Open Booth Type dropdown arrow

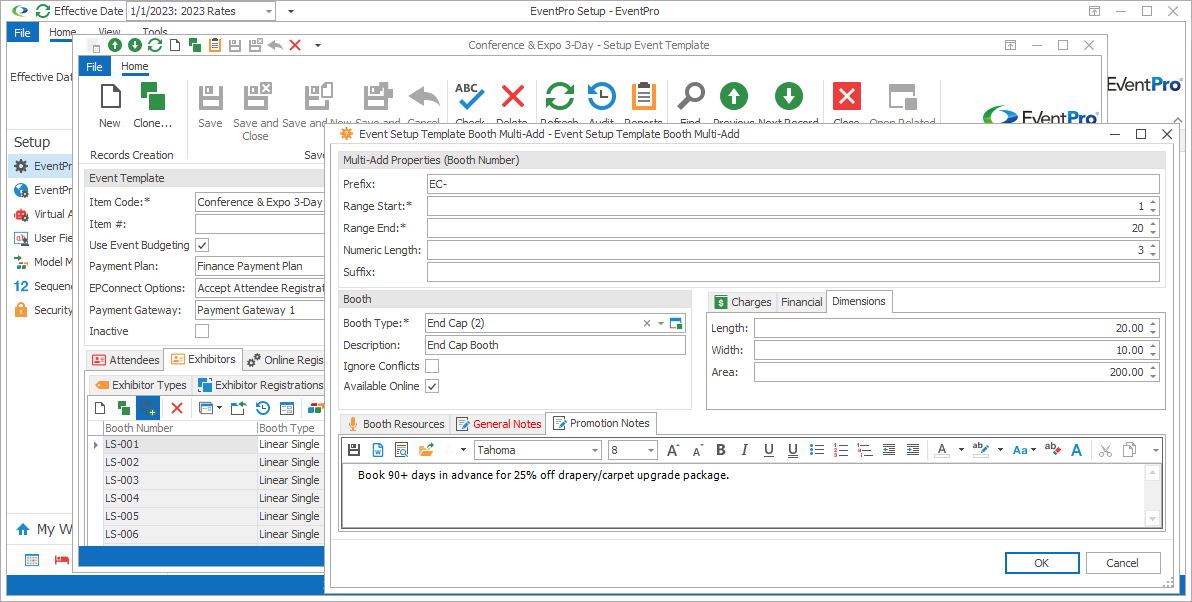(x=661, y=323)
